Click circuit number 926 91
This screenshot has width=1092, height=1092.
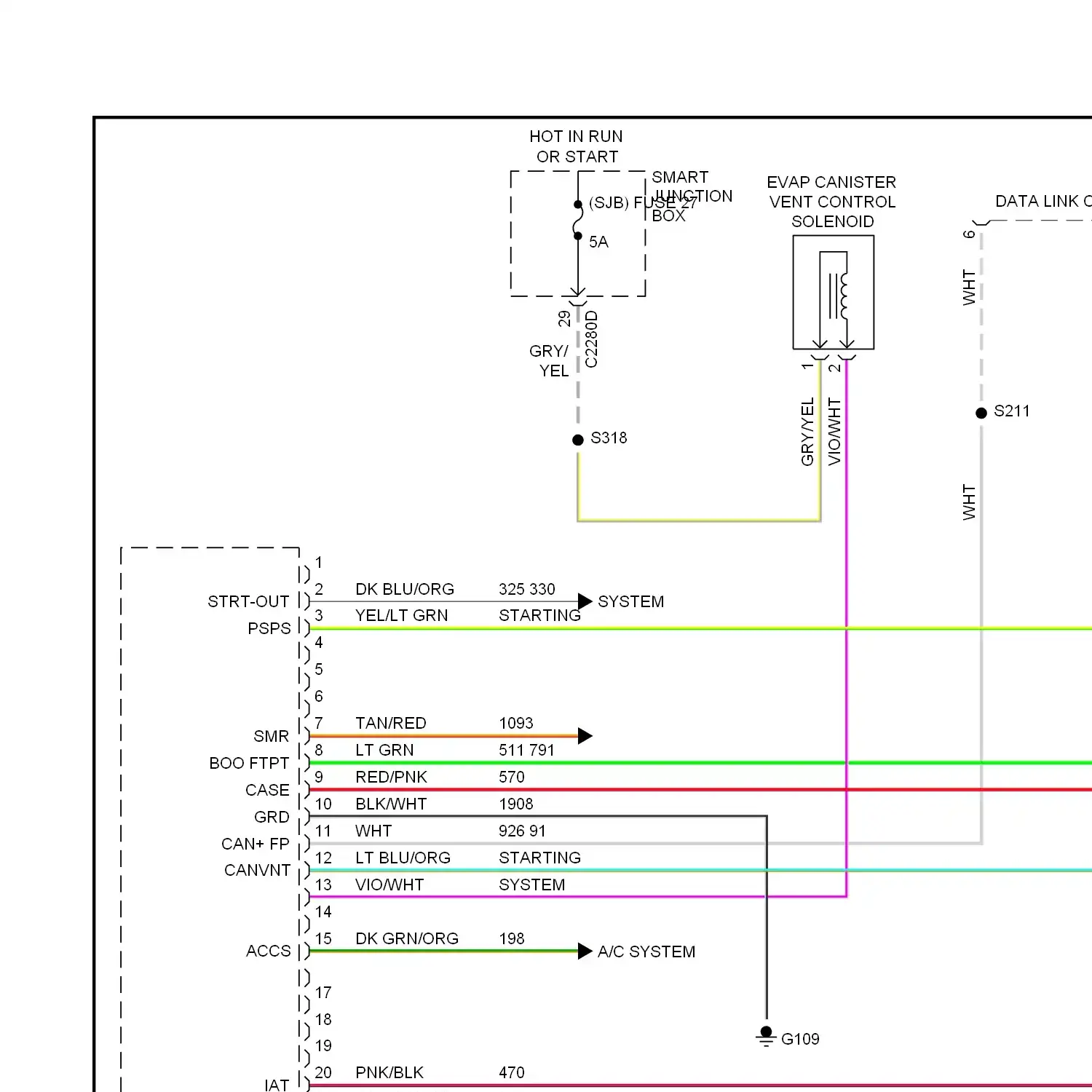[522, 831]
